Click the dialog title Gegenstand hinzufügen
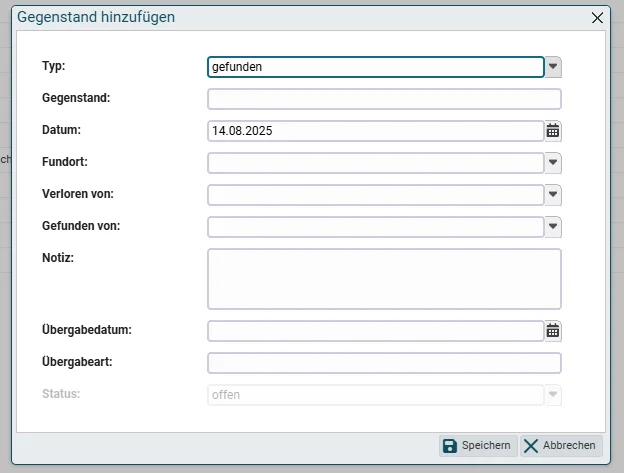 (96, 17)
